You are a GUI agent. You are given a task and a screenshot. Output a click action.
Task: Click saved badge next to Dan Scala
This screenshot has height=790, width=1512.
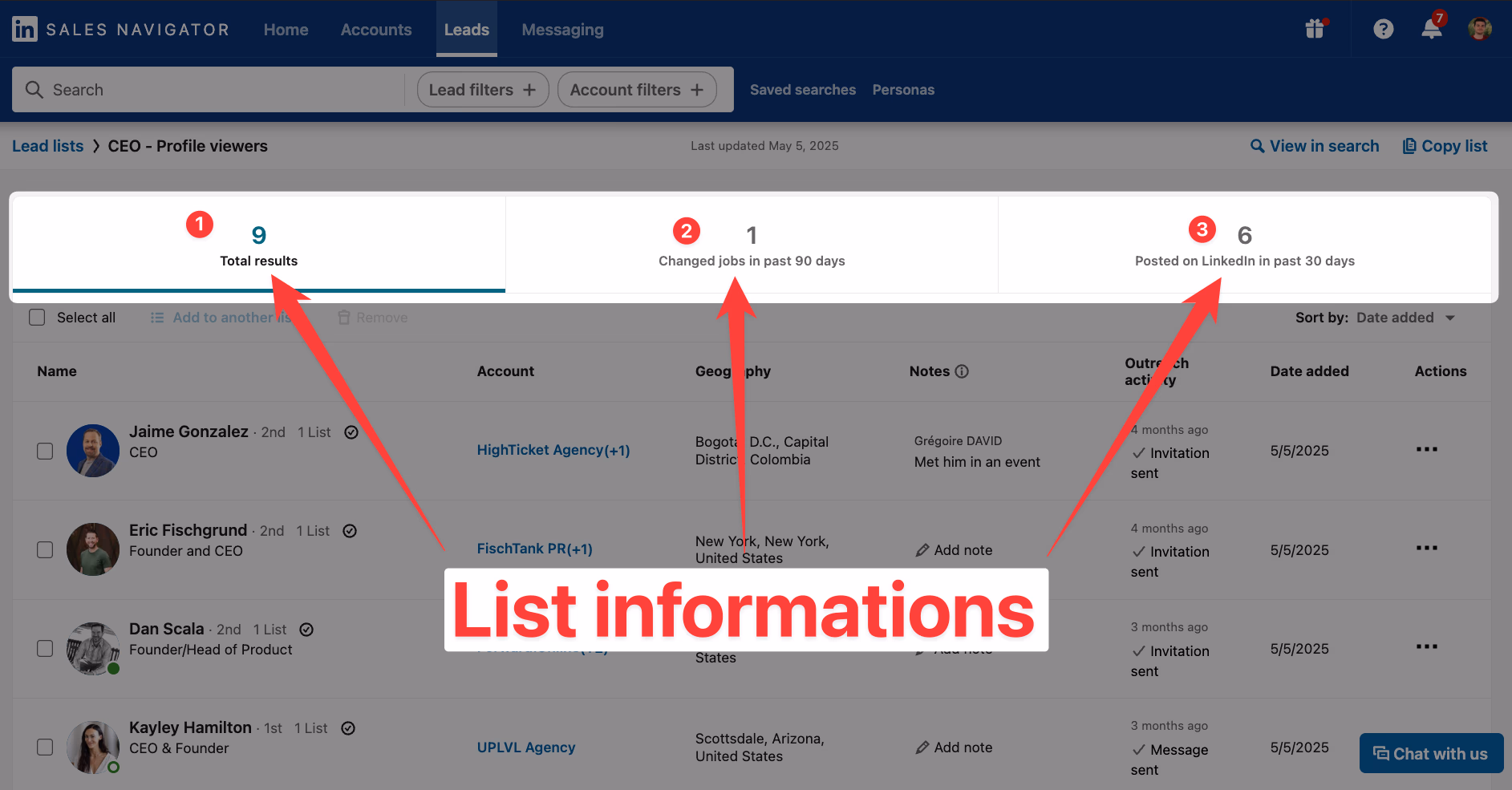(306, 630)
